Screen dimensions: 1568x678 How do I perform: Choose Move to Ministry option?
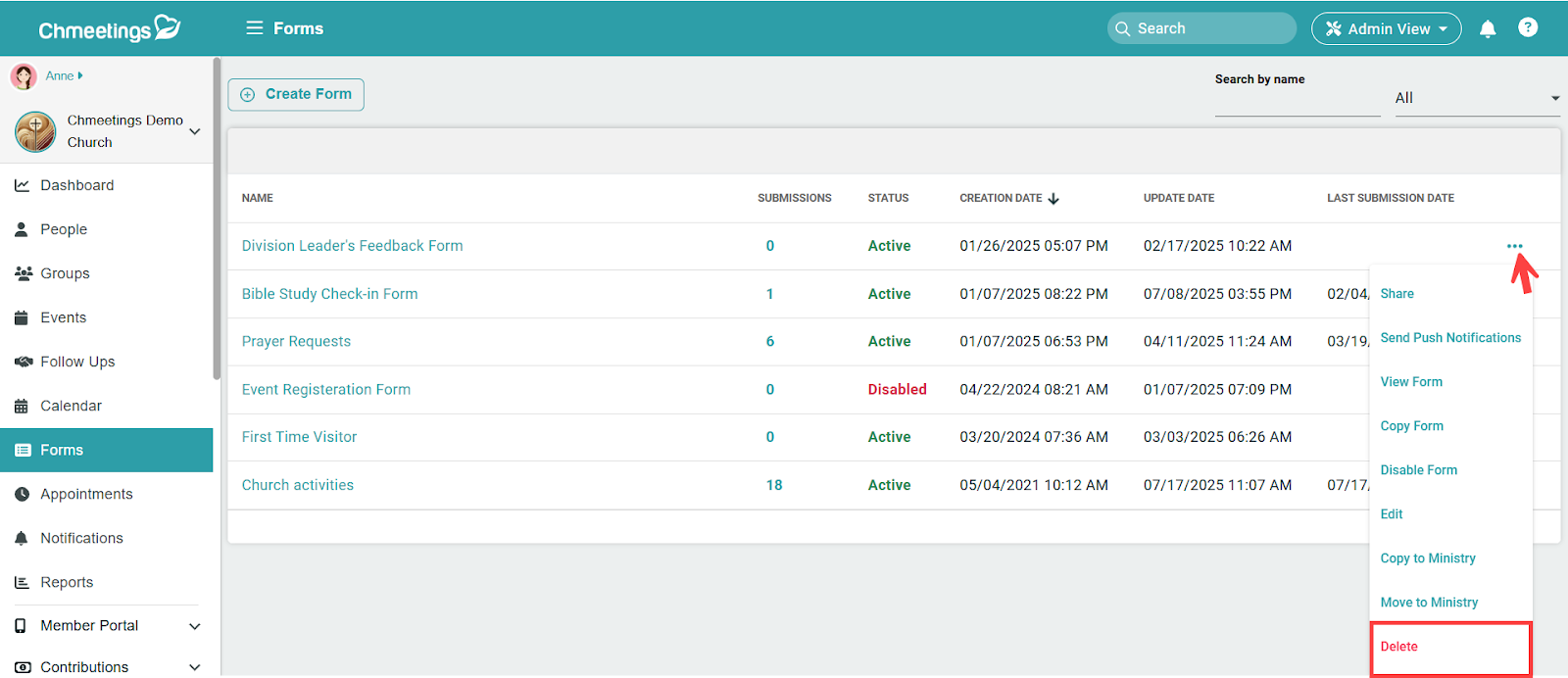tap(1429, 603)
